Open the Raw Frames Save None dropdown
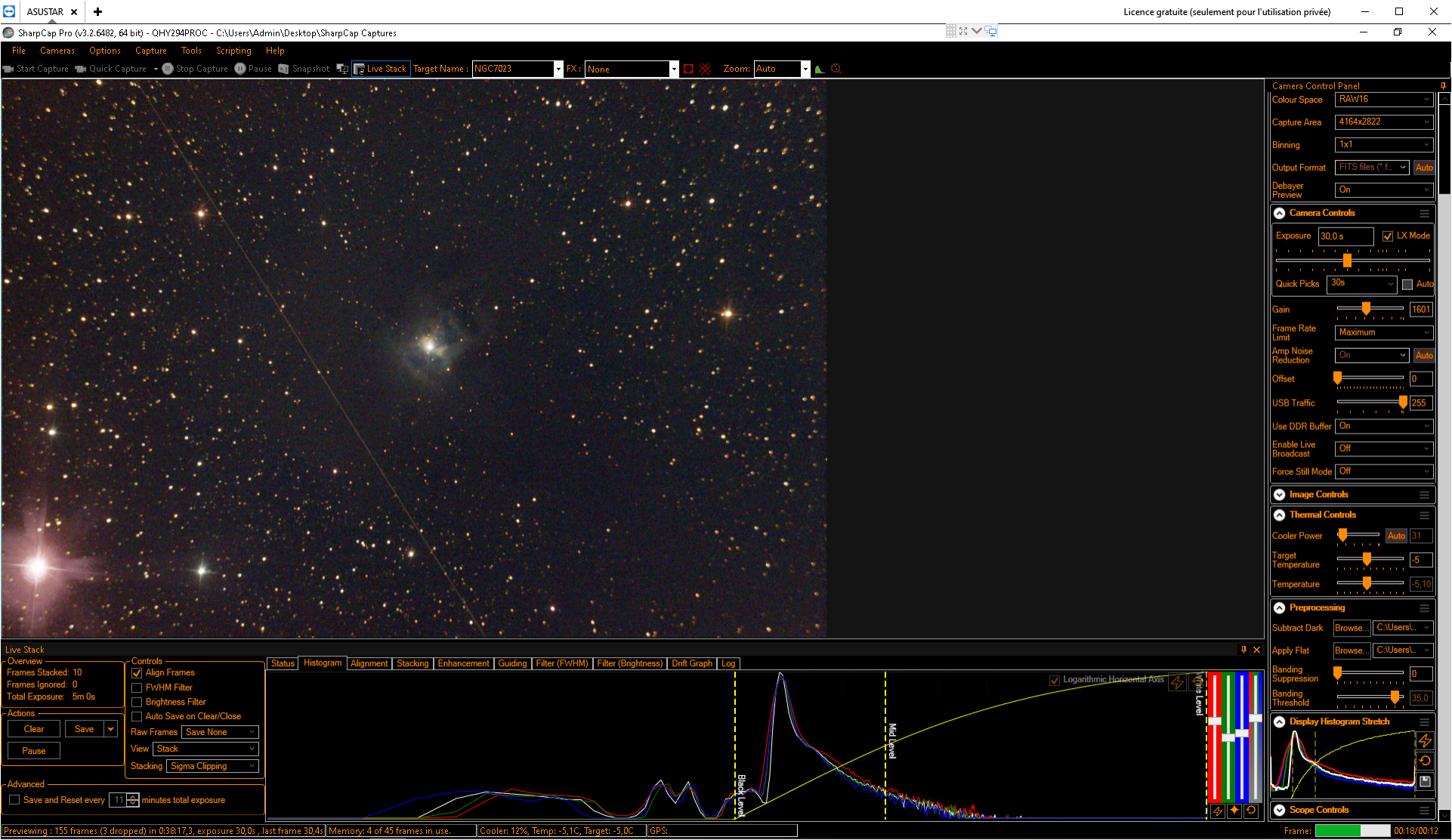This screenshot has height=840, width=1452. pos(220,732)
